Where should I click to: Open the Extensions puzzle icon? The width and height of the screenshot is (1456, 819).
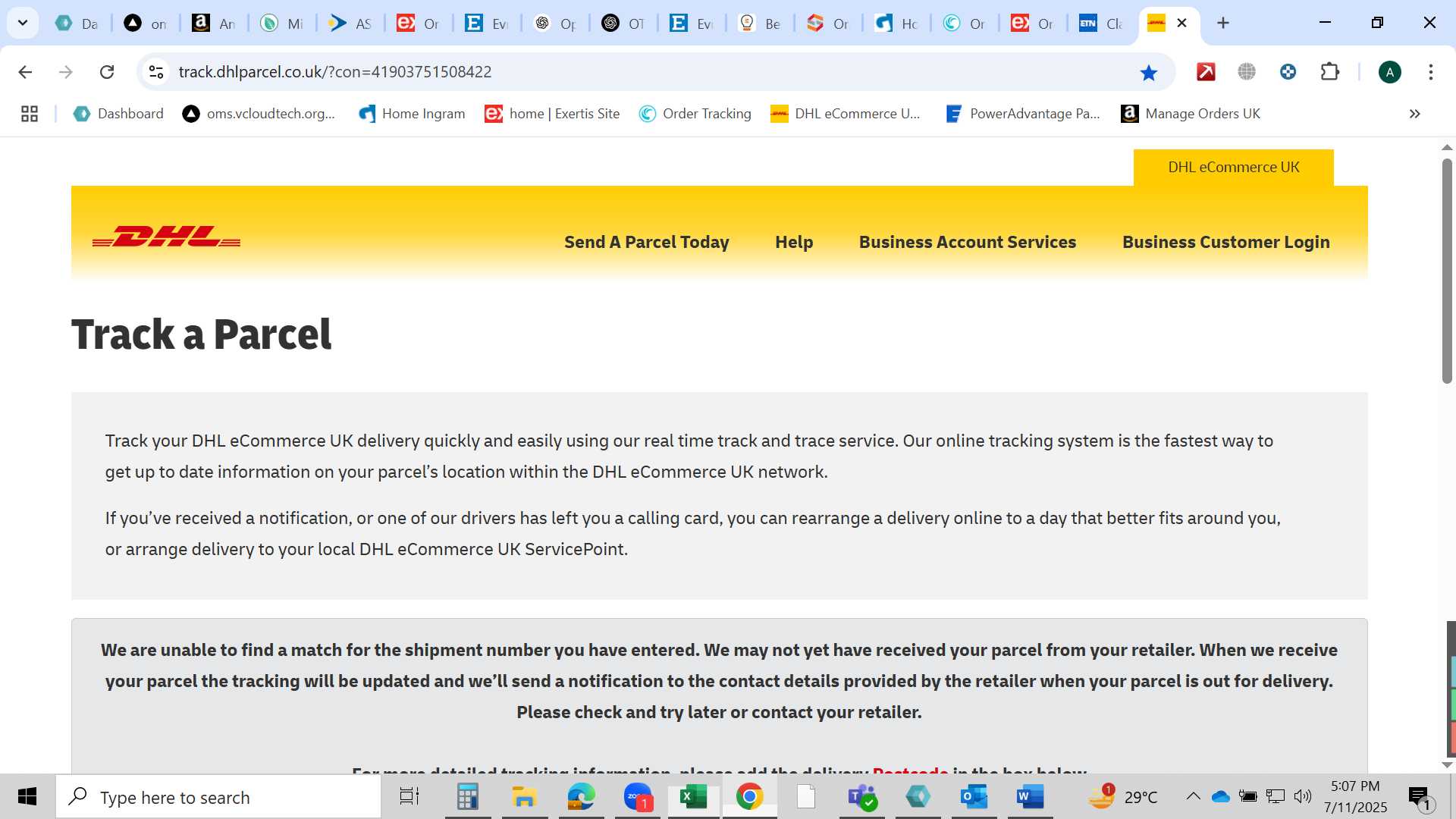click(x=1330, y=72)
